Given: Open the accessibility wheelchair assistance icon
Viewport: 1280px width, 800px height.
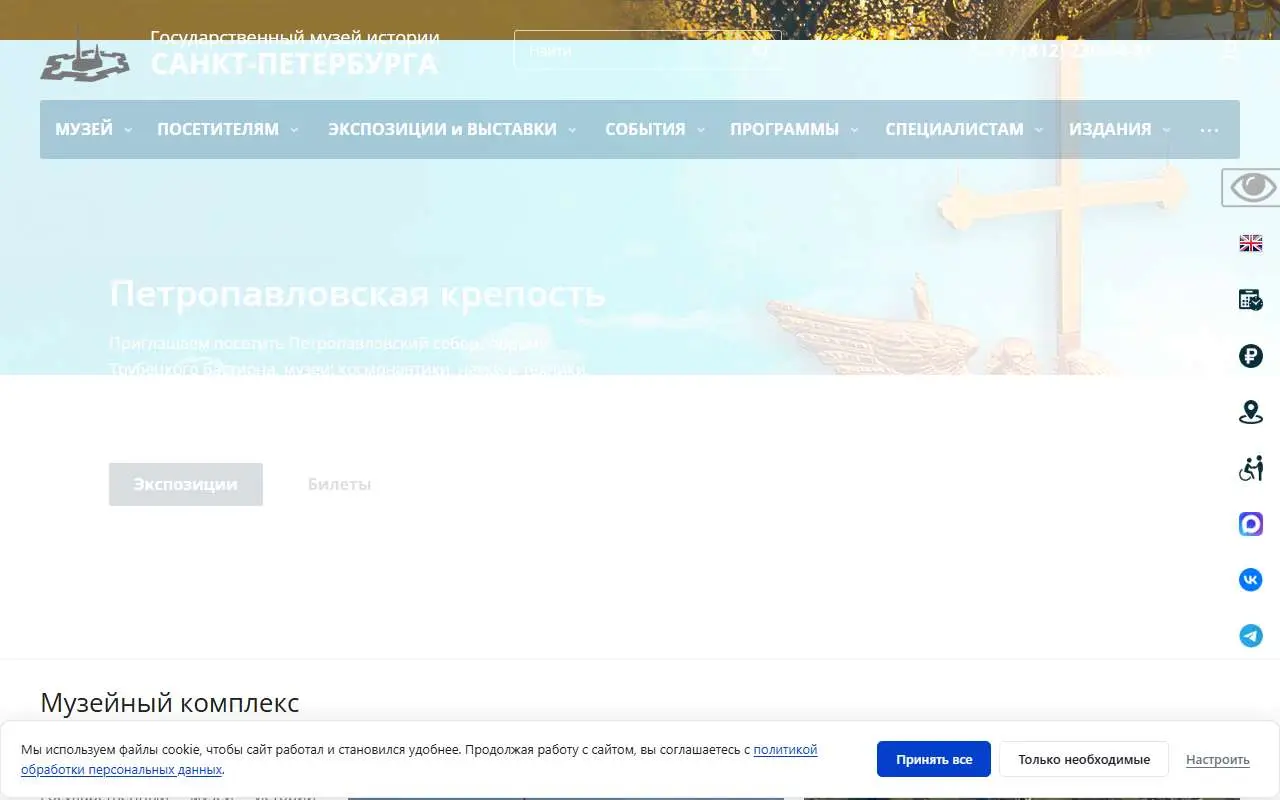Looking at the screenshot, I should coord(1251,468).
